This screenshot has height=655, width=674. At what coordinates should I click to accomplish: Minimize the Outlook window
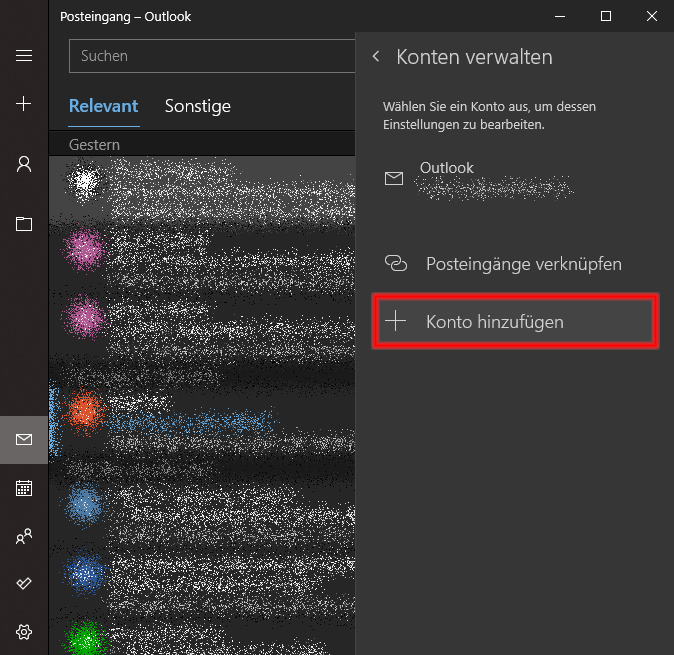[x=560, y=16]
